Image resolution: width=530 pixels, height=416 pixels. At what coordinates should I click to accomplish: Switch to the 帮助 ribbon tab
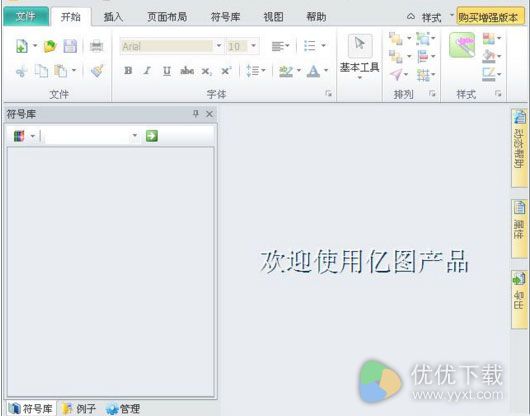[x=316, y=17]
